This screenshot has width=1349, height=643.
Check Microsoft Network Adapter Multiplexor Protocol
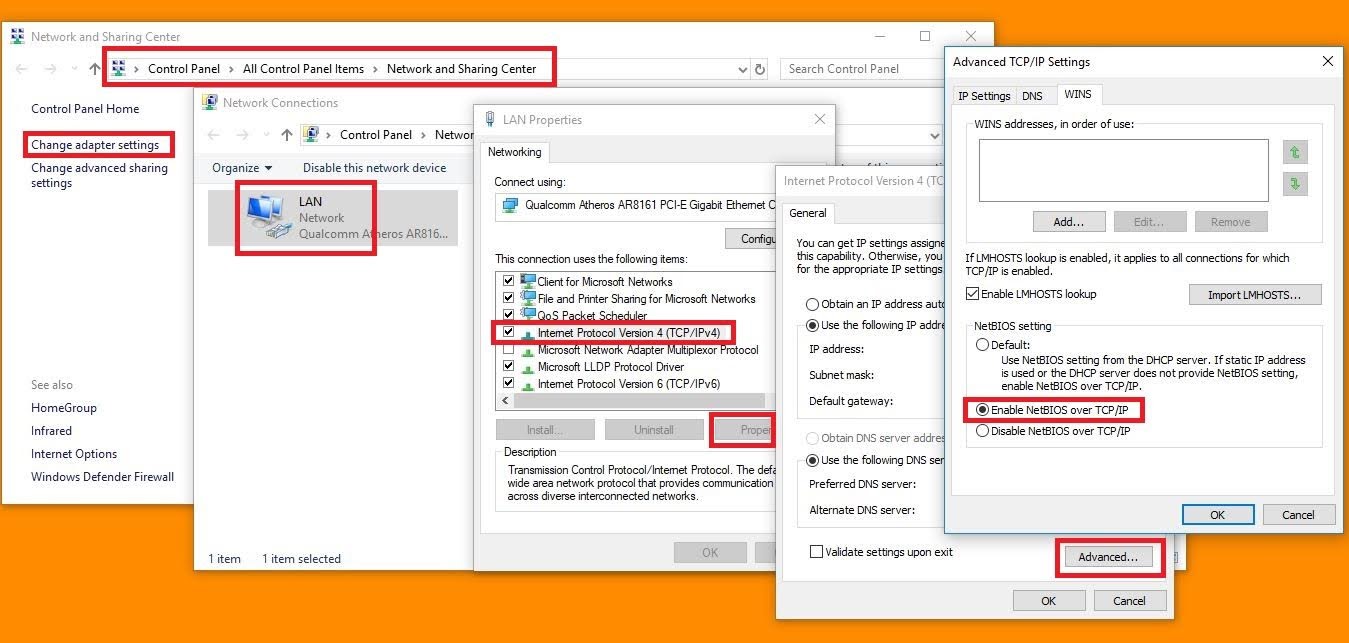[x=509, y=350]
